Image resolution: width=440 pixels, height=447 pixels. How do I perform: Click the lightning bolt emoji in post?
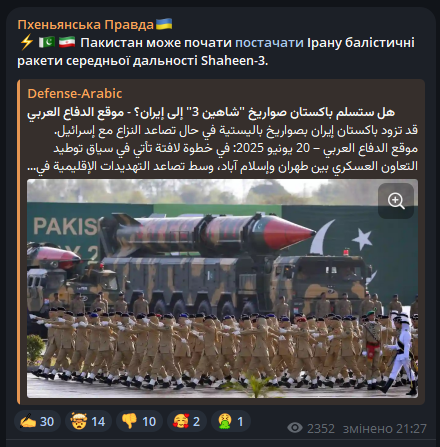26,42
